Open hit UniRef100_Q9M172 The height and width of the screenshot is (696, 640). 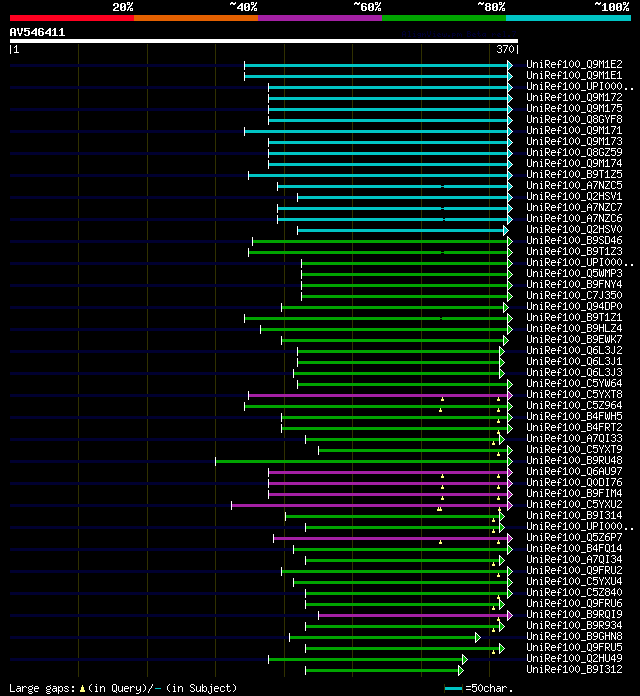pos(574,98)
